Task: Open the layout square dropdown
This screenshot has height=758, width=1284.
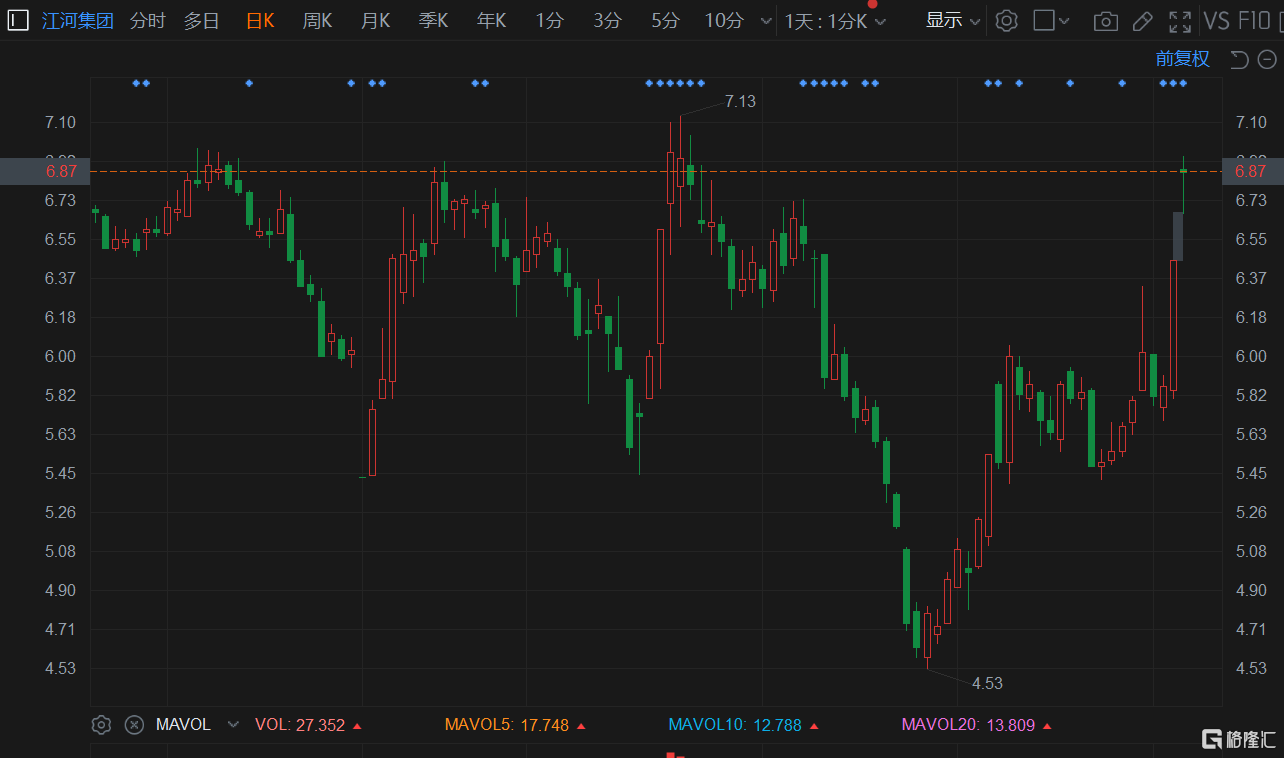Action: (x=1051, y=21)
